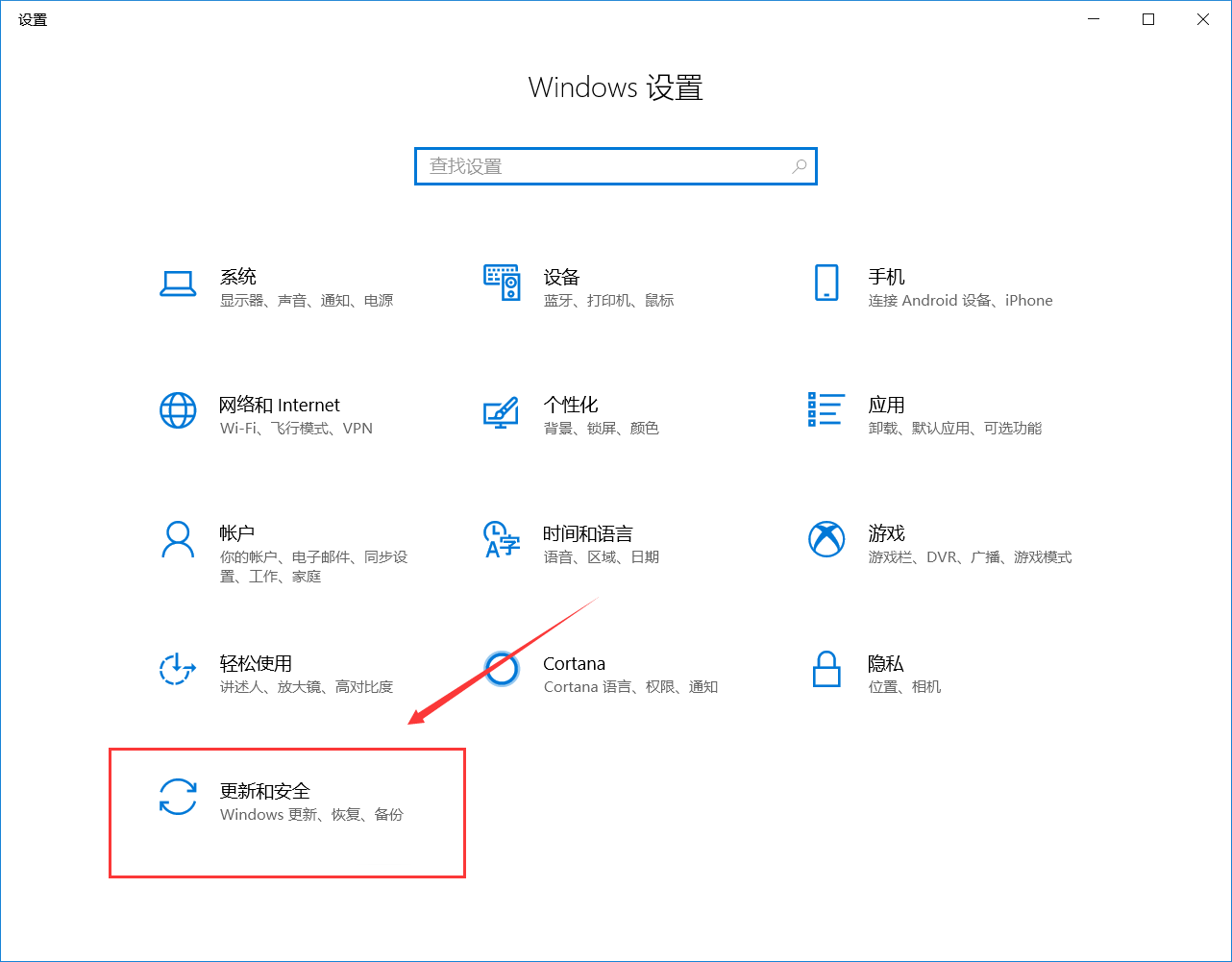Viewport: 1232px width, 962px height.
Task: Open the 游戏 Xbox icon
Action: 826,540
